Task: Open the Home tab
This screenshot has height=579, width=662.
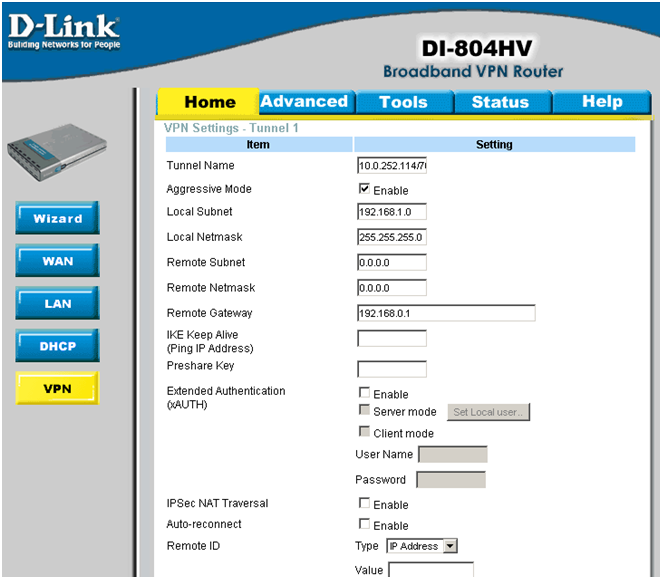Action: pyautogui.click(x=209, y=102)
